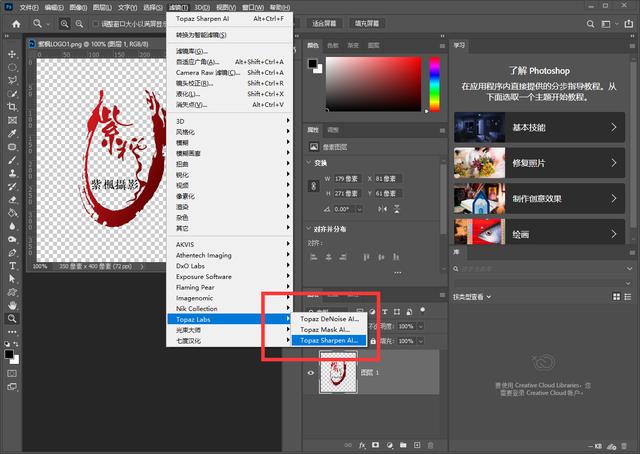Toggle the width-height link constraint icon
This screenshot has height=454, width=640.
pos(313,186)
